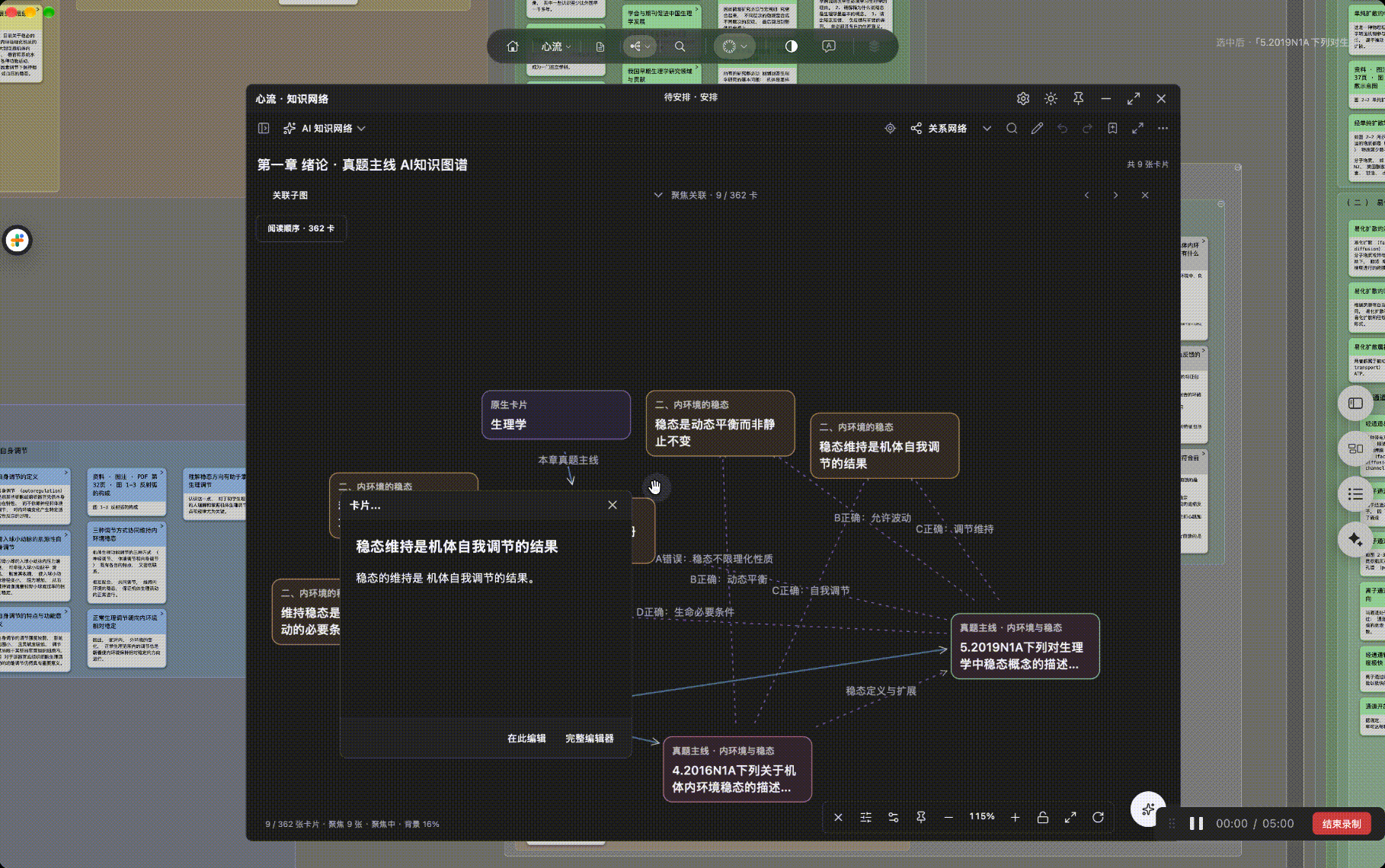Expand the chevron next to 关系网络
The height and width of the screenshot is (868, 1385).
pos(987,129)
